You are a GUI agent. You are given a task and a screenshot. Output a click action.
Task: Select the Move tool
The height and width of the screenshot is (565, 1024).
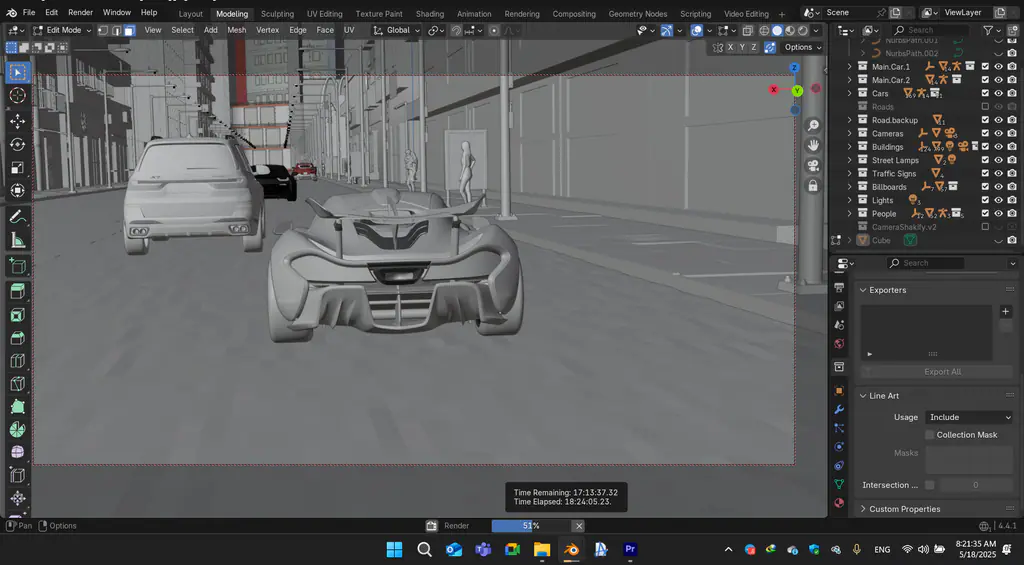click(18, 121)
